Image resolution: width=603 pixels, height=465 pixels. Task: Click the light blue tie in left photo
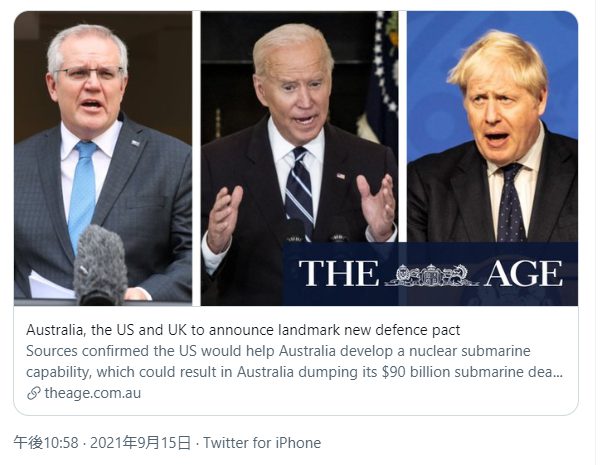click(82, 194)
